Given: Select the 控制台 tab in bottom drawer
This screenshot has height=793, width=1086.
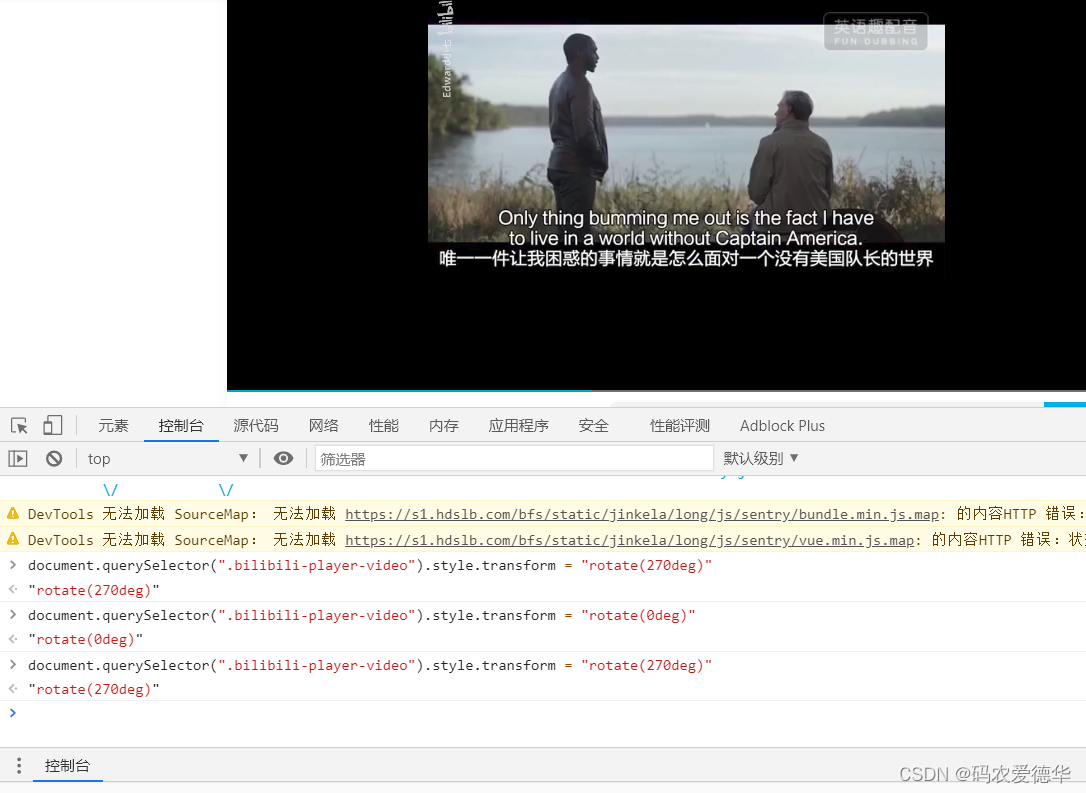Looking at the screenshot, I should pos(67,765).
